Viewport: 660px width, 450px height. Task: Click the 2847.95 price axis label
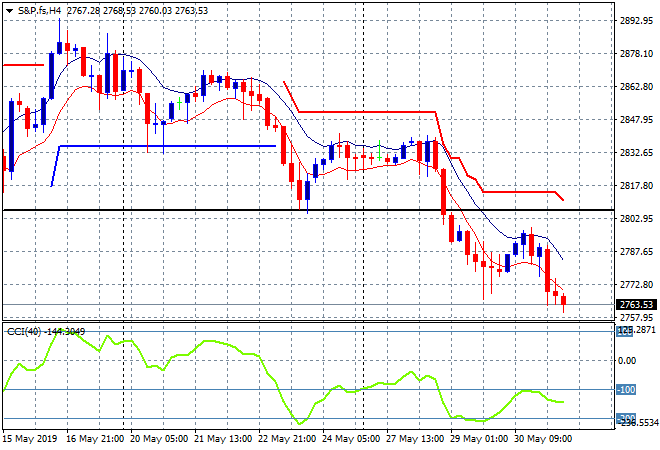pyautogui.click(x=636, y=120)
